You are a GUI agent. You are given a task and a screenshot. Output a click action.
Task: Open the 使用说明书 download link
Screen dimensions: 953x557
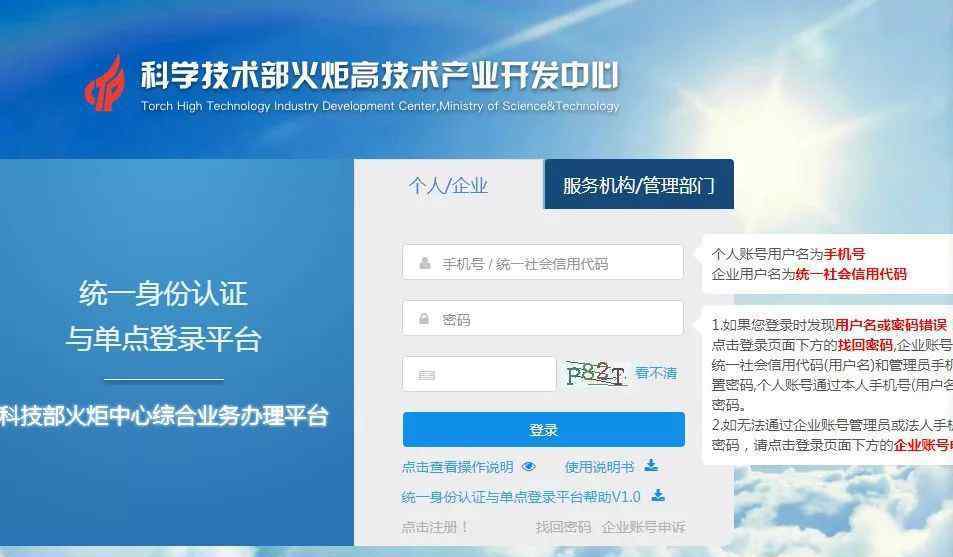click(x=599, y=467)
